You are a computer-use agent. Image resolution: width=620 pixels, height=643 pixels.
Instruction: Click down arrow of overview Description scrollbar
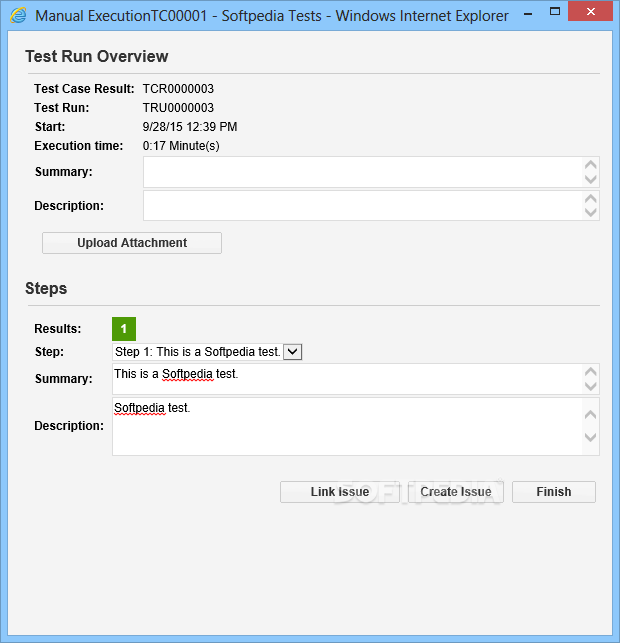coord(590,212)
